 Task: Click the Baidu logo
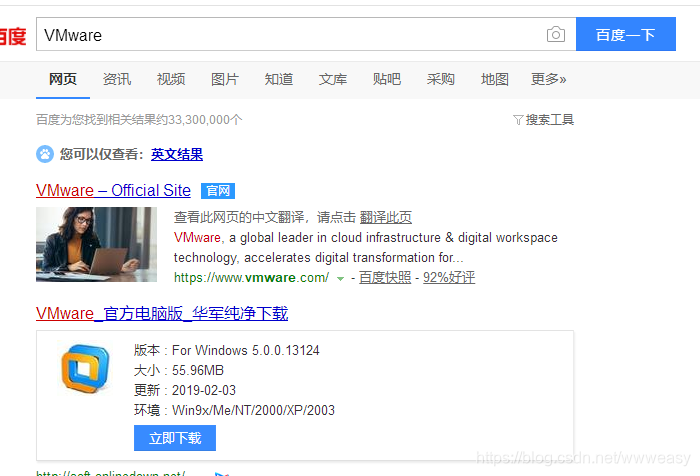[x=12, y=36]
